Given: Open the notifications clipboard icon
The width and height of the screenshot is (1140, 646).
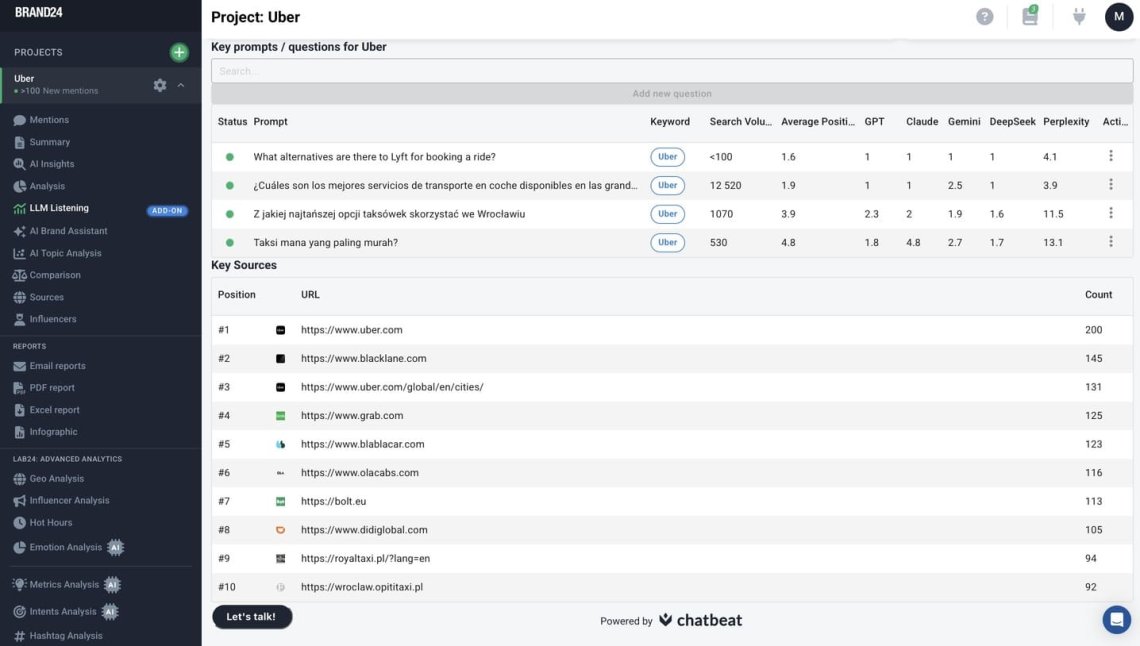Looking at the screenshot, I should [1030, 16].
